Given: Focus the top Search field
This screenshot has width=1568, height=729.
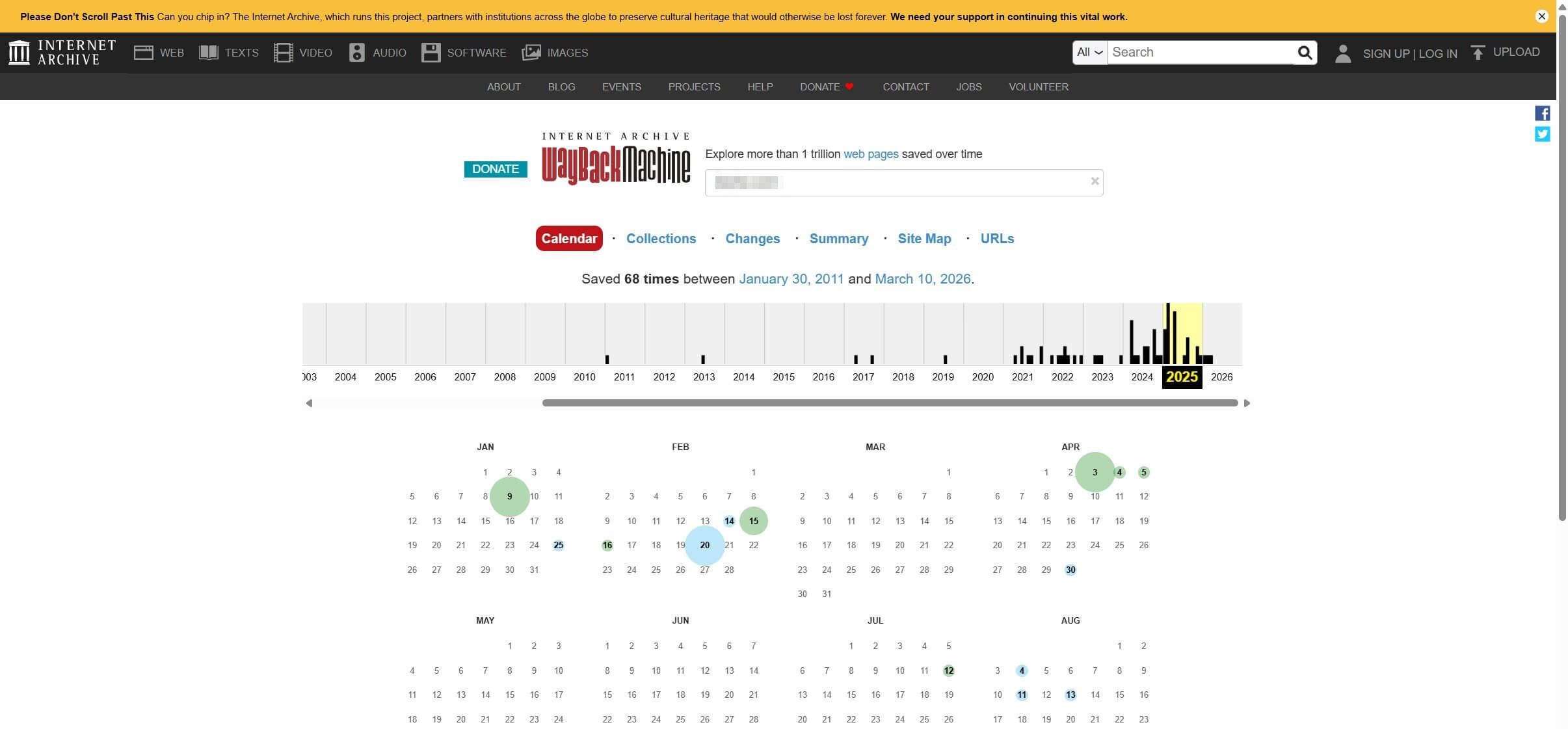Looking at the screenshot, I should 1201,53.
